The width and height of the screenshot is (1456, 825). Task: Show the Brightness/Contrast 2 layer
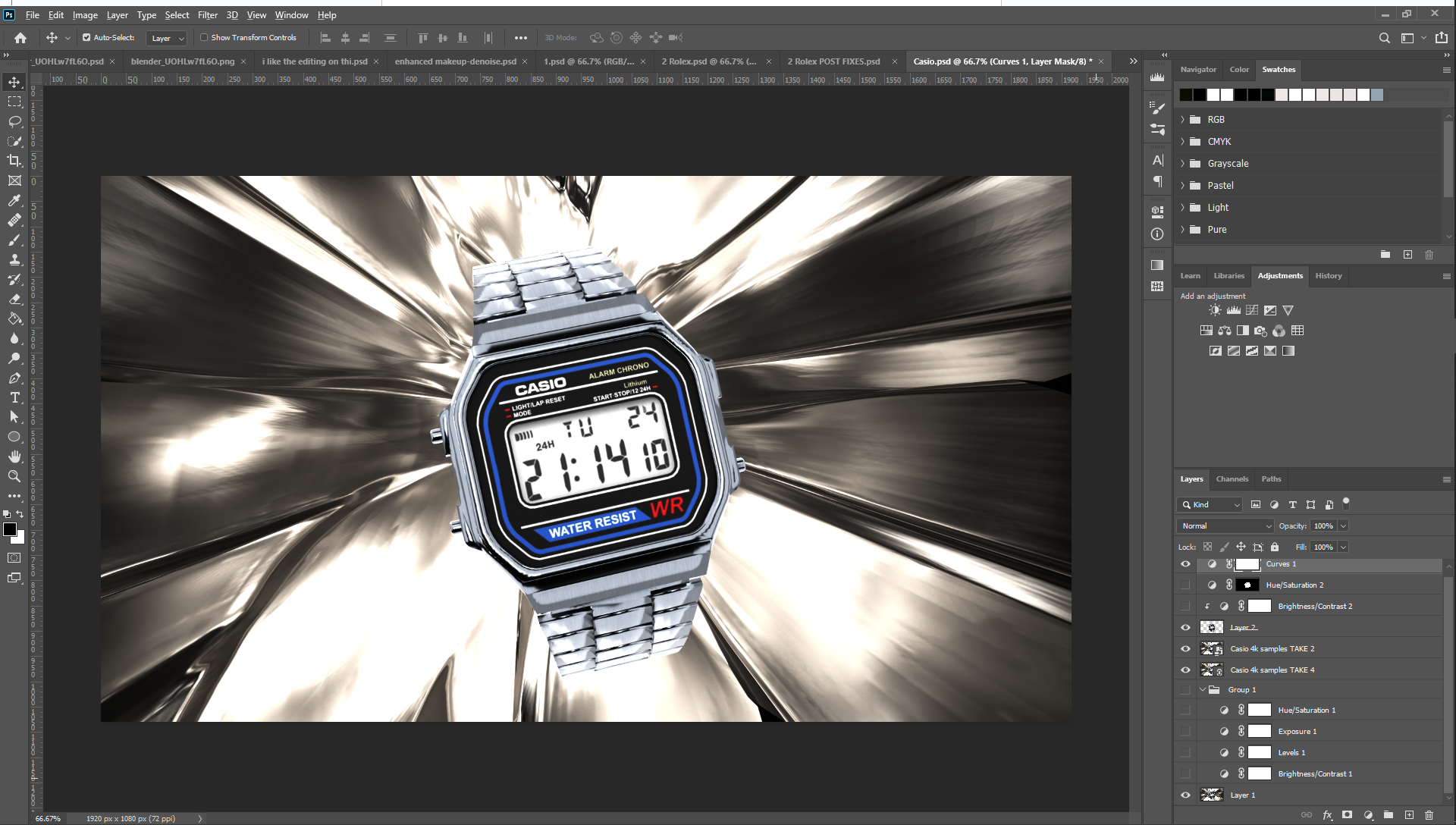(x=1185, y=607)
